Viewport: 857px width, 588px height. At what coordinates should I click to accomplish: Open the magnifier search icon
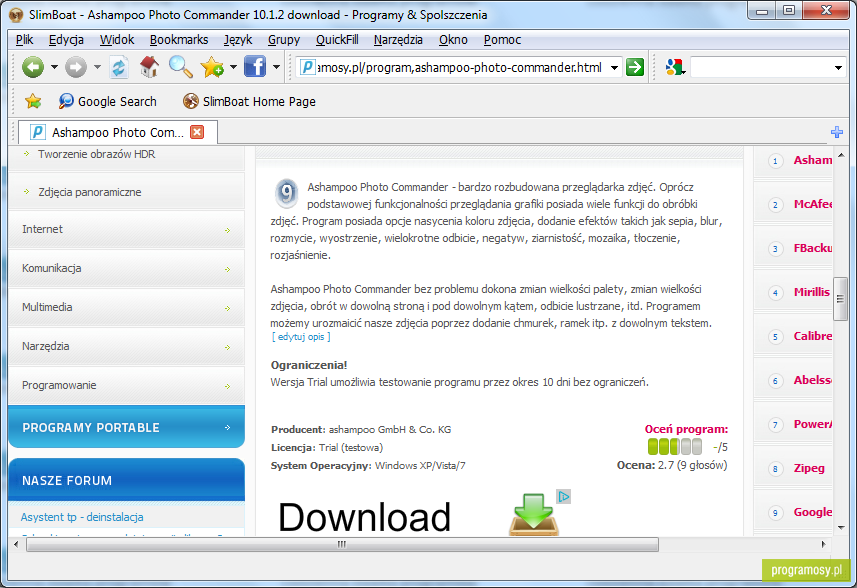[x=180, y=67]
